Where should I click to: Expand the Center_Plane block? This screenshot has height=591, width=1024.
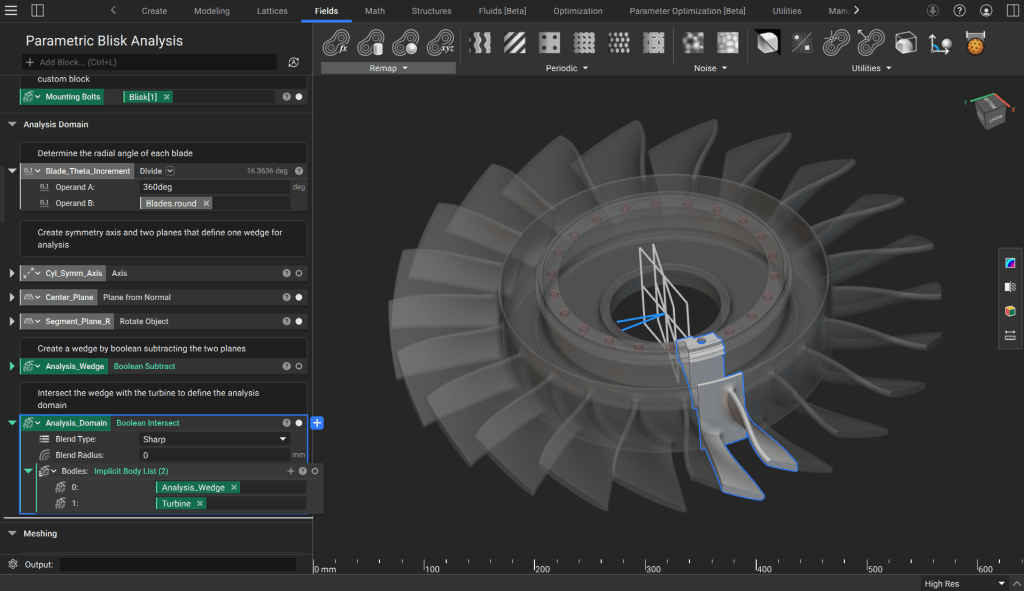pos(12,297)
